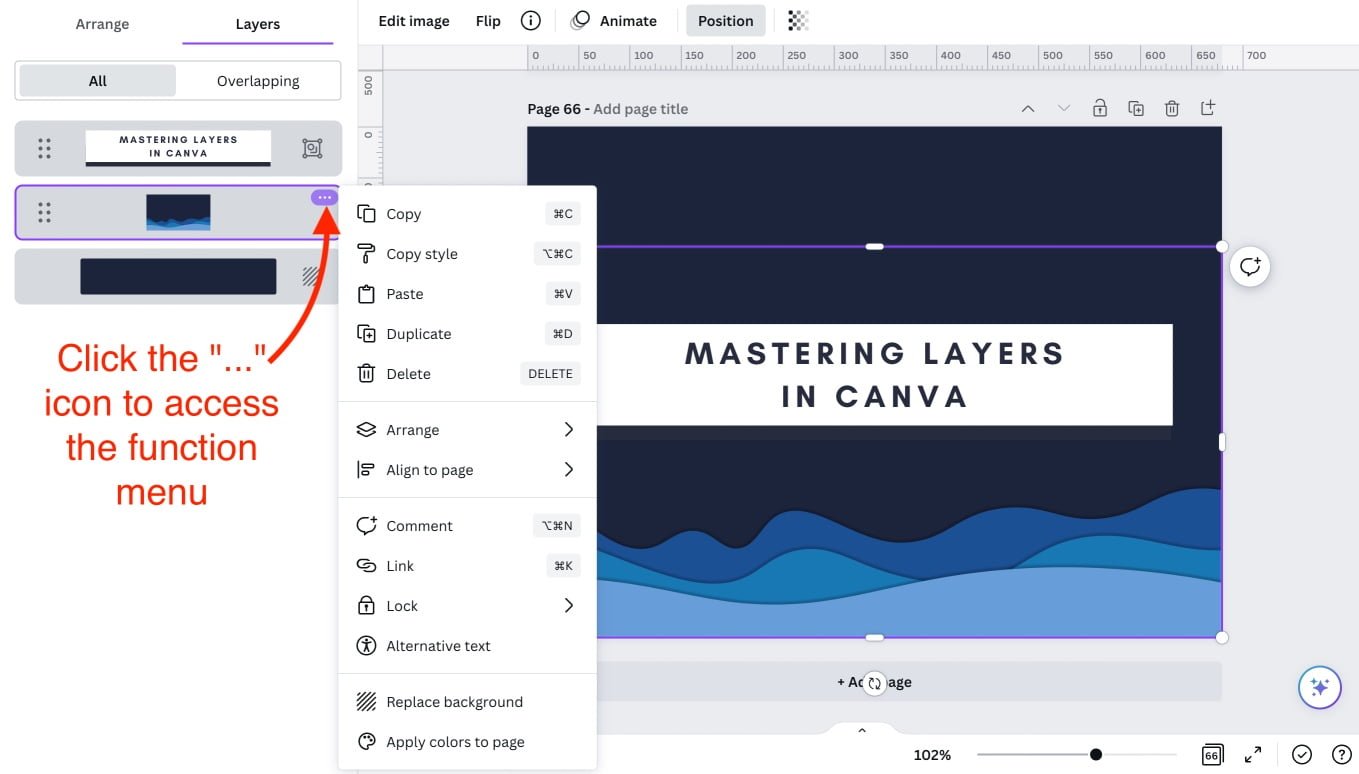
Task: Expand the Lock submenu in context menu
Action: tap(568, 605)
